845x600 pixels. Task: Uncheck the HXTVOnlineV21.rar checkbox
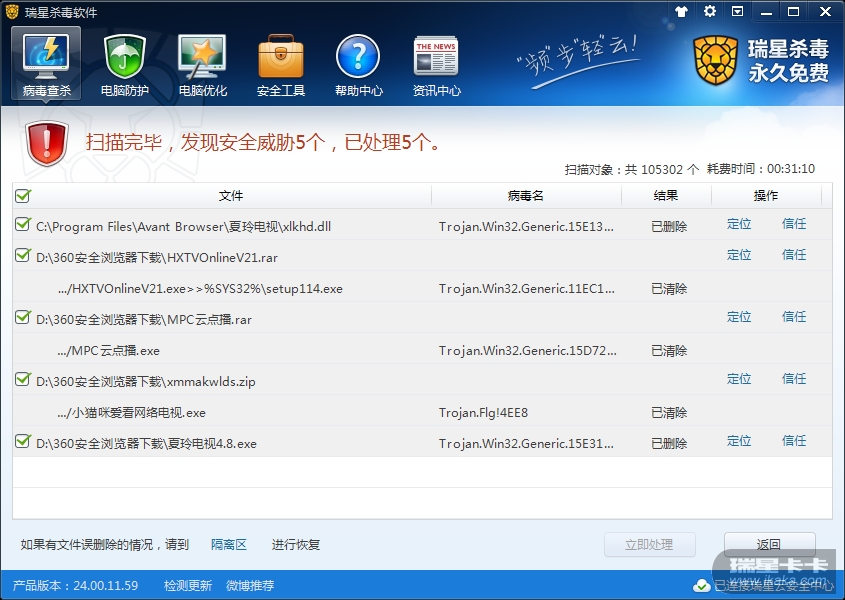coord(23,255)
